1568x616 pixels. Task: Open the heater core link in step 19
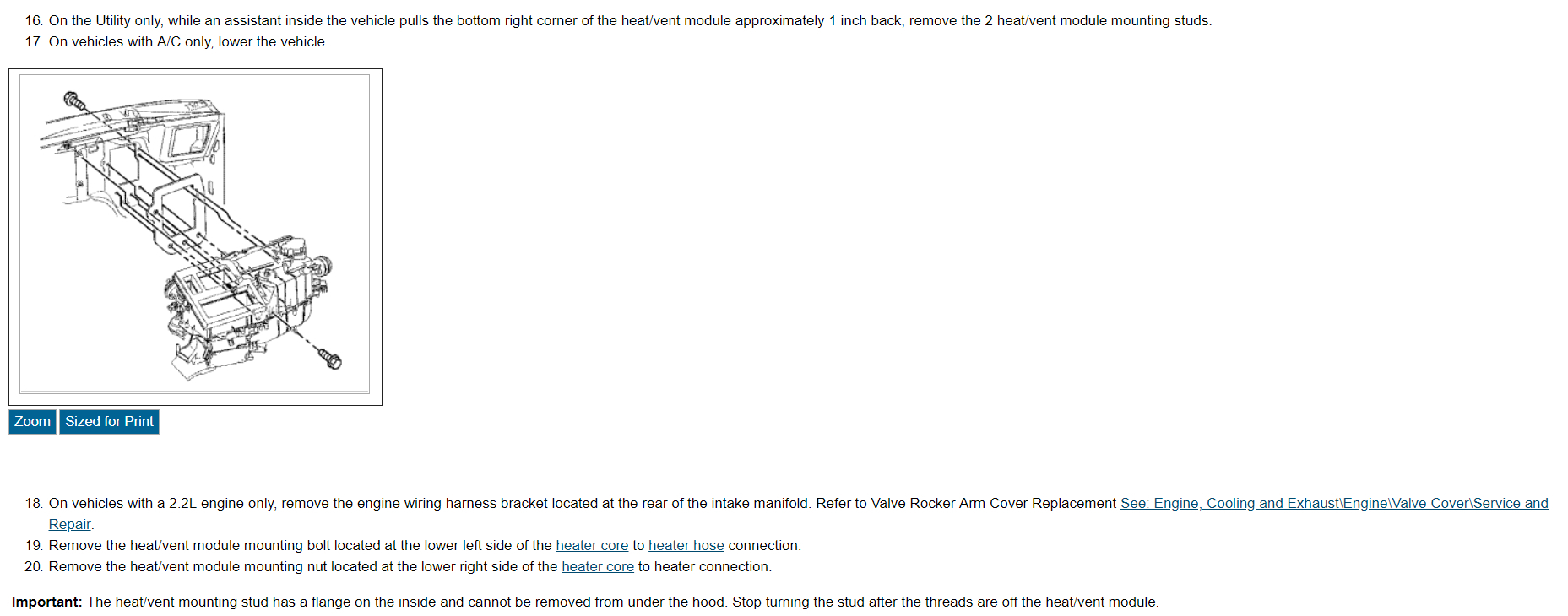point(591,545)
